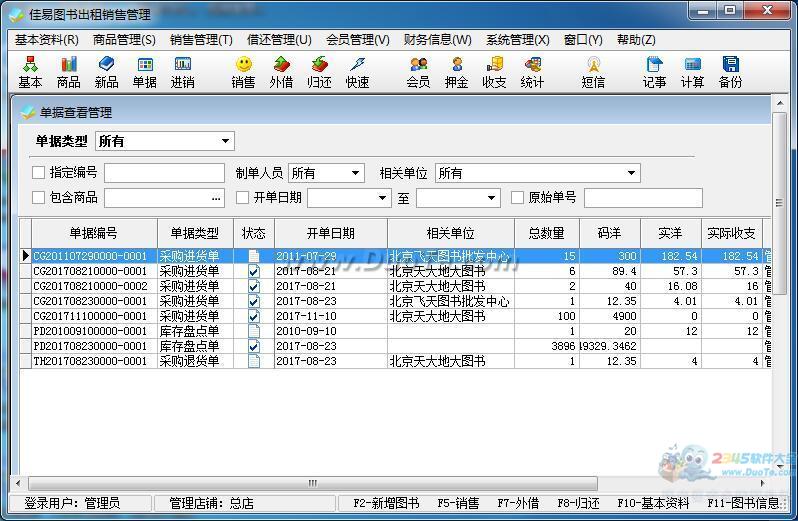Open the 销售管理(T) menu
The image size is (798, 521).
pyautogui.click(x=202, y=40)
